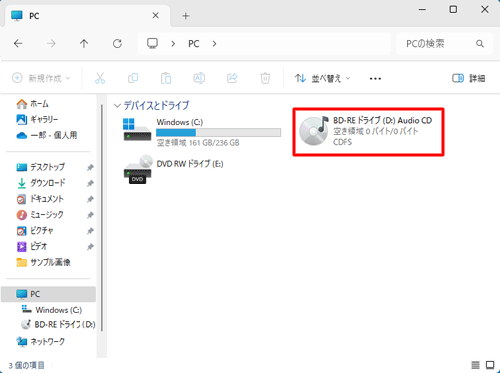This screenshot has width=500, height=373.
Task: Switch to the PC tab
Action: (87, 16)
